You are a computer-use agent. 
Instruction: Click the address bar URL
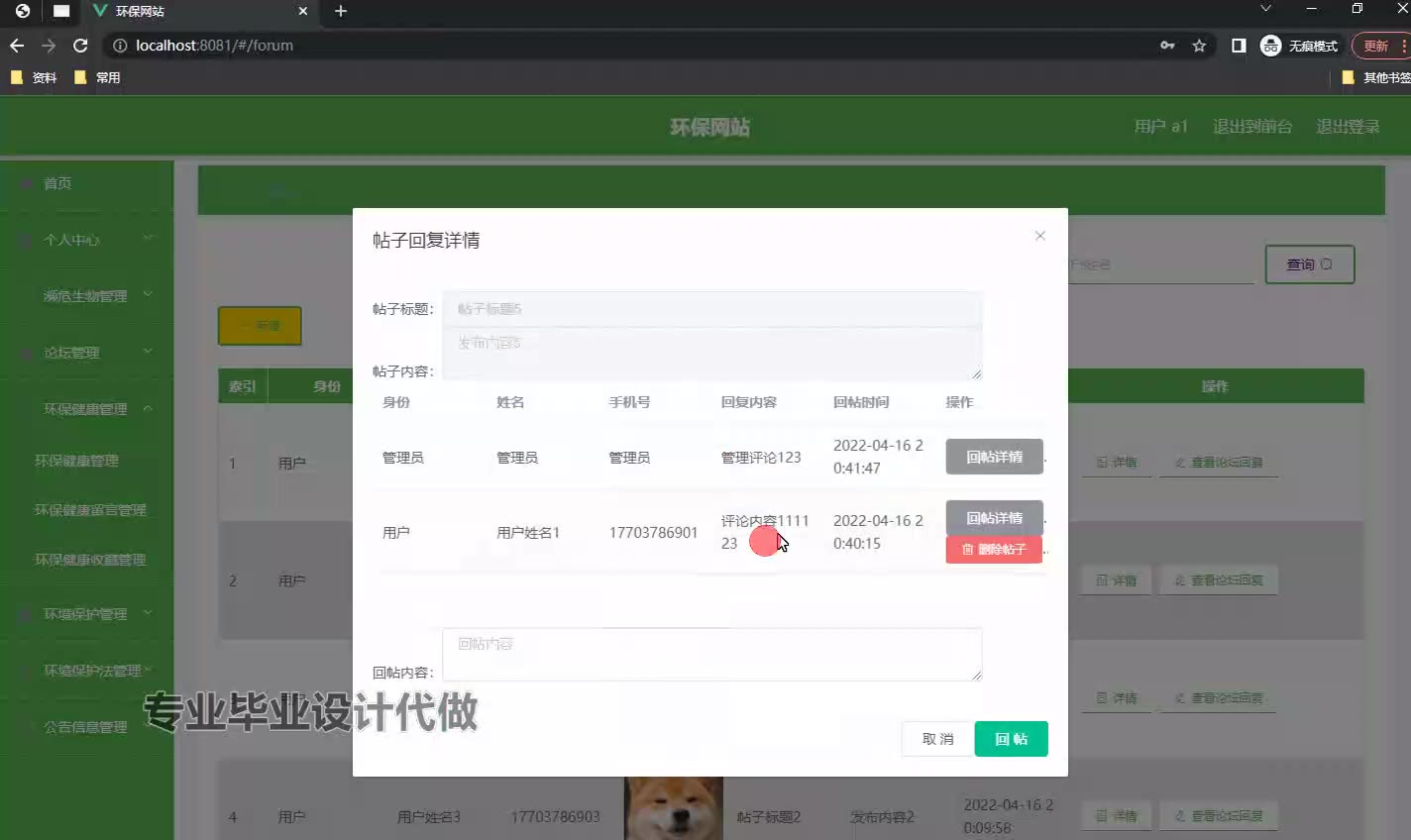(x=214, y=46)
